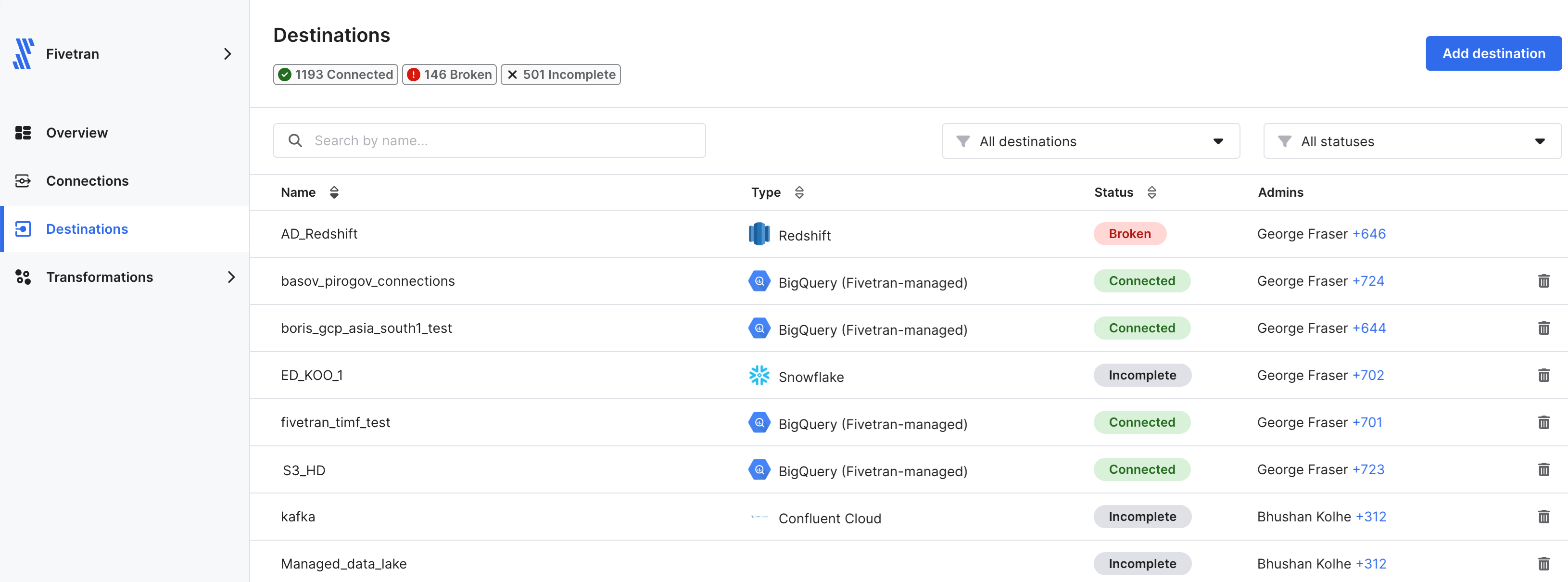The height and width of the screenshot is (582, 1568).
Task: Show +646 more admins for AD_Redshift
Action: pyautogui.click(x=1369, y=234)
